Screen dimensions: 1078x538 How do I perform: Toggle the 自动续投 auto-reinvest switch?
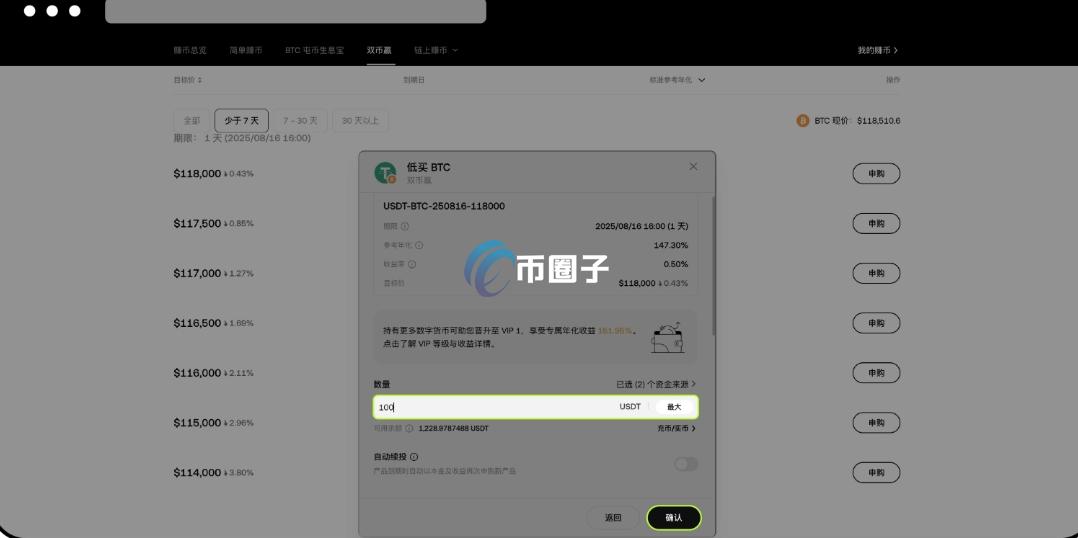pyautogui.click(x=685, y=464)
